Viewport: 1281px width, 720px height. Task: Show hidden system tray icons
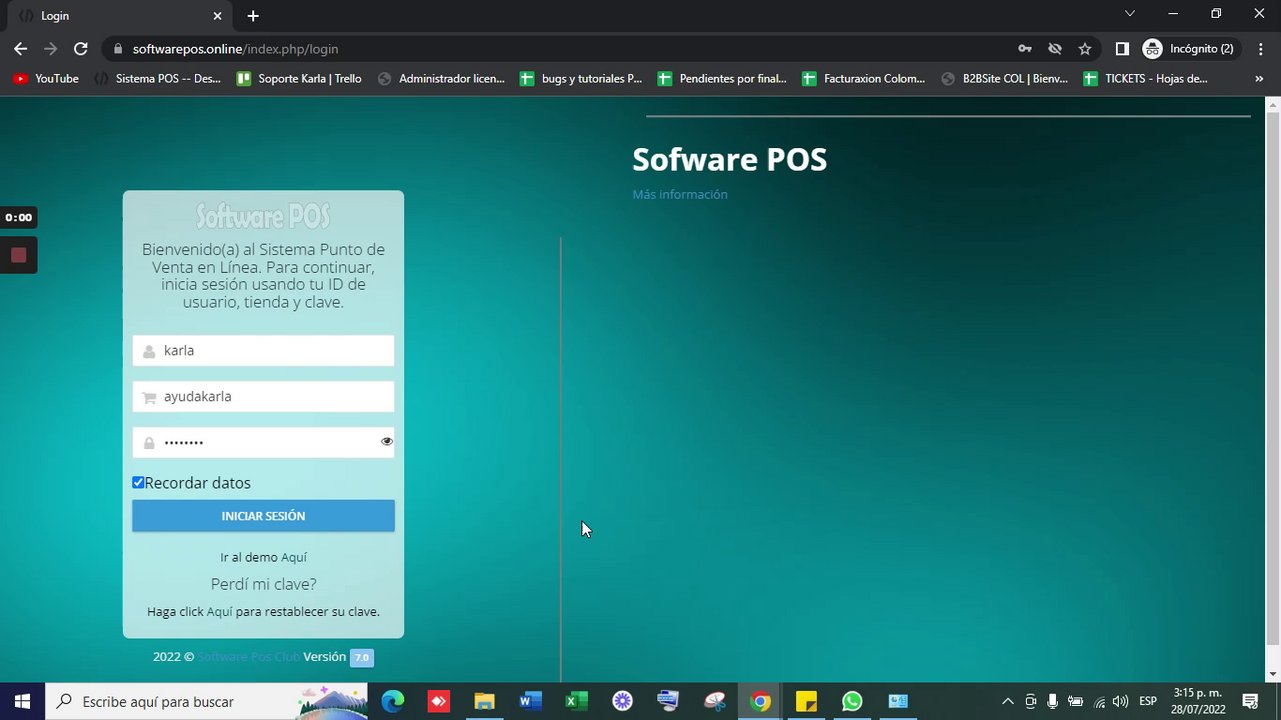coord(1007,701)
